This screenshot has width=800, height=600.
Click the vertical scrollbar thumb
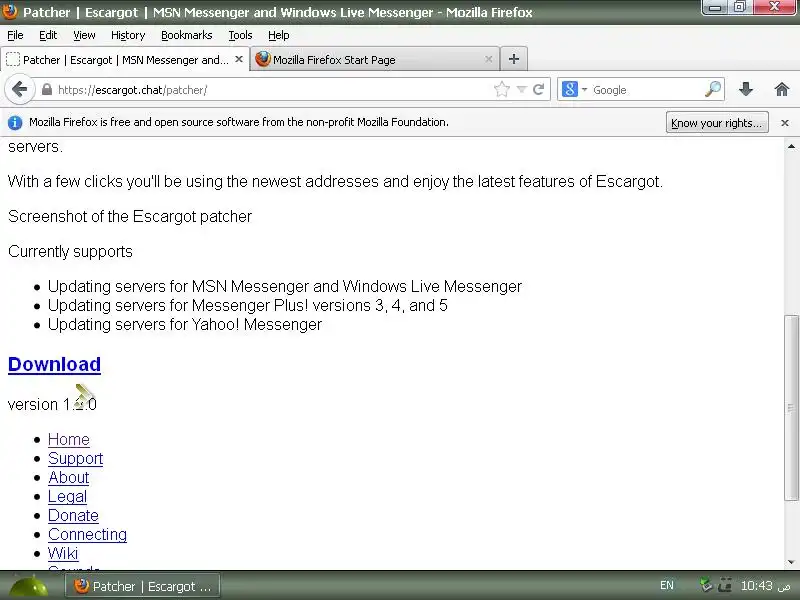point(791,408)
